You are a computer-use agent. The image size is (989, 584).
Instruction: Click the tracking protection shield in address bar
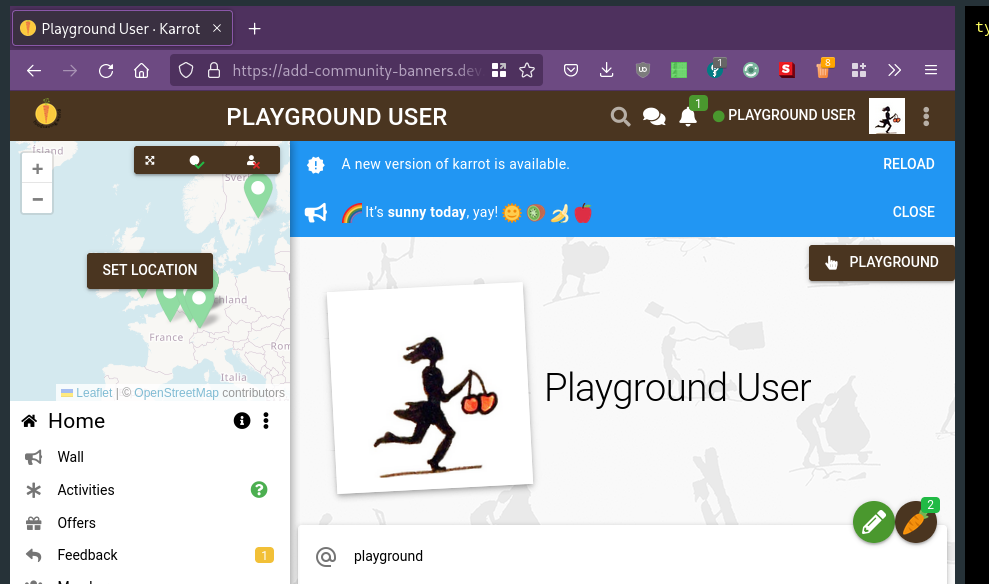(x=185, y=71)
